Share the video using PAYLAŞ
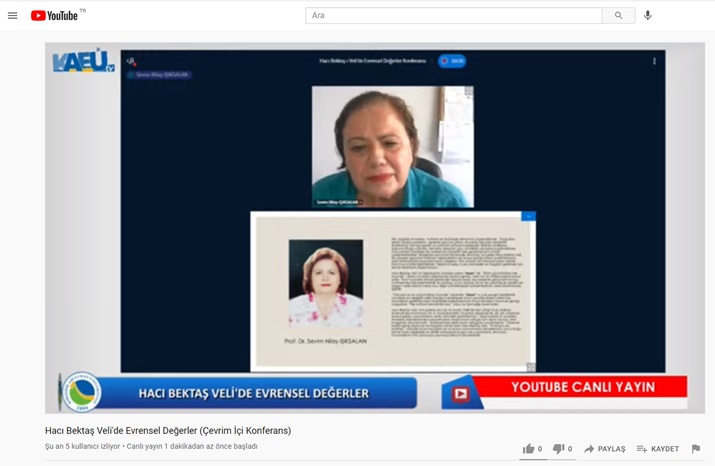715x466 pixels. tap(605, 449)
